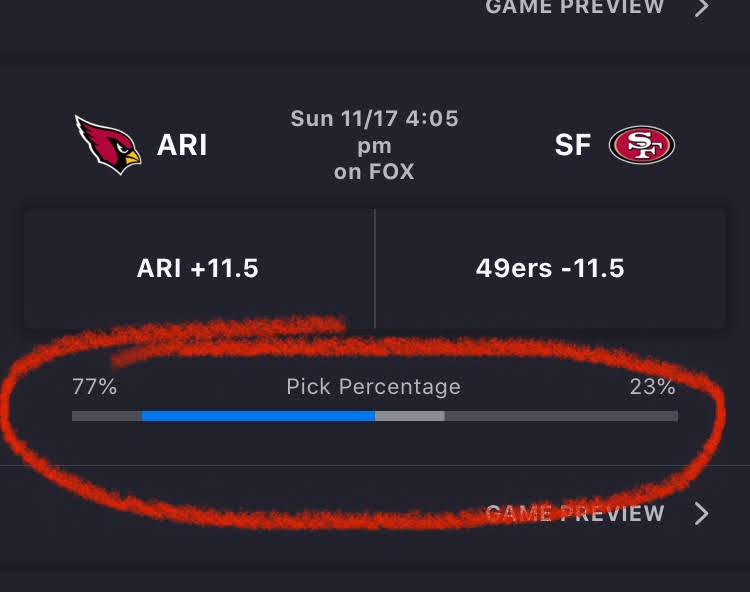The height and width of the screenshot is (592, 750).
Task: Click the SF team abbreviation
Action: (x=573, y=145)
